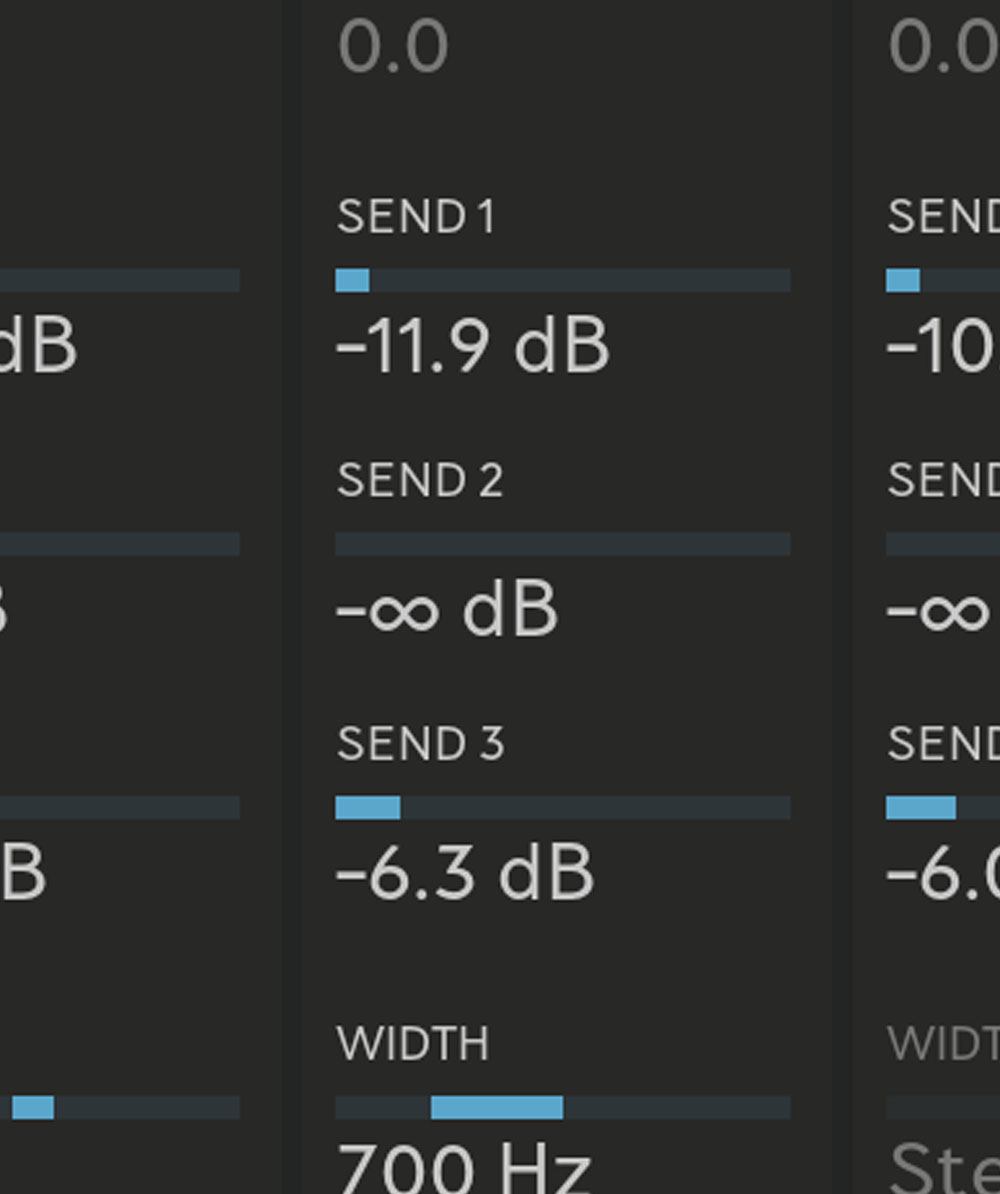Click the Width slider above 700 Hz
Screen dimensions: 1000x1194
[x=563, y=1108]
